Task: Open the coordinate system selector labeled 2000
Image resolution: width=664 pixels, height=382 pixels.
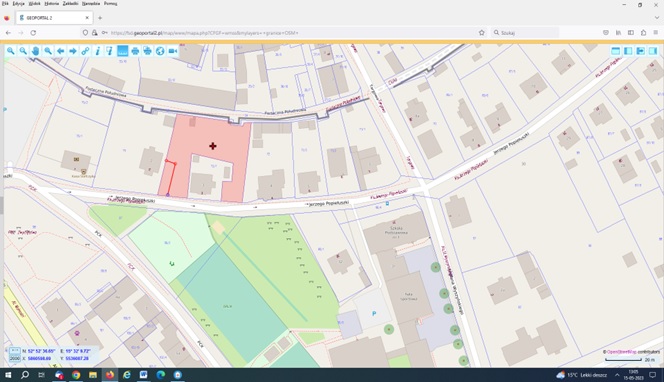Action: 15,358
